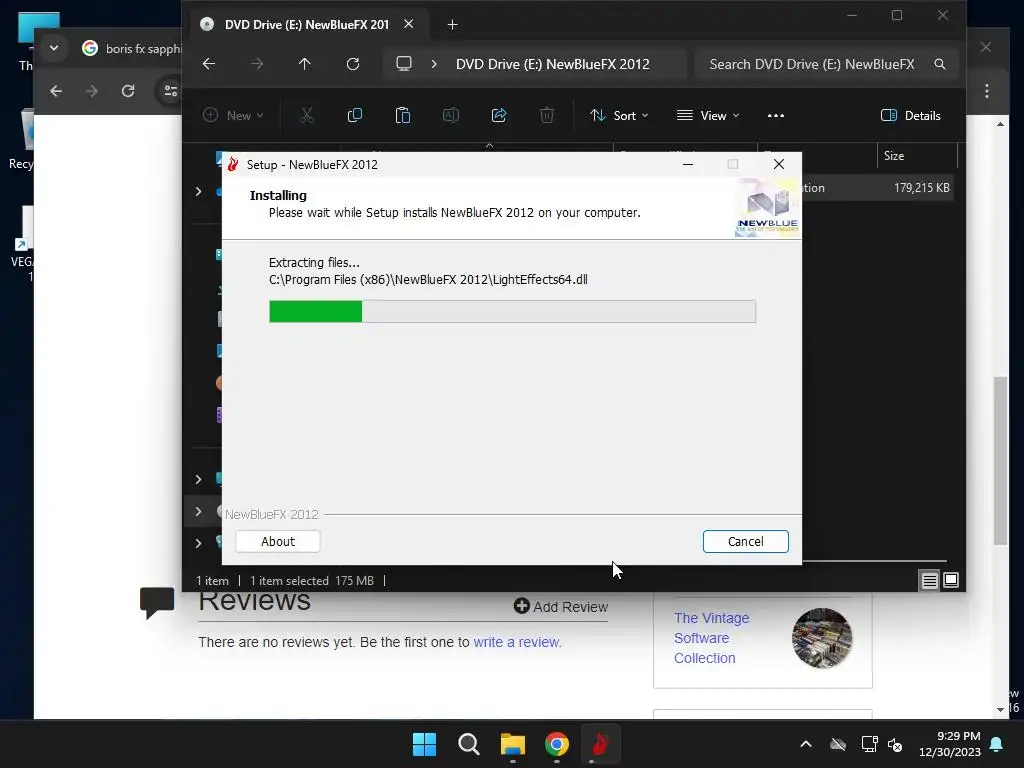Expand the first navigation pane tree chevron
This screenshot has height=768, width=1024.
tap(199, 192)
